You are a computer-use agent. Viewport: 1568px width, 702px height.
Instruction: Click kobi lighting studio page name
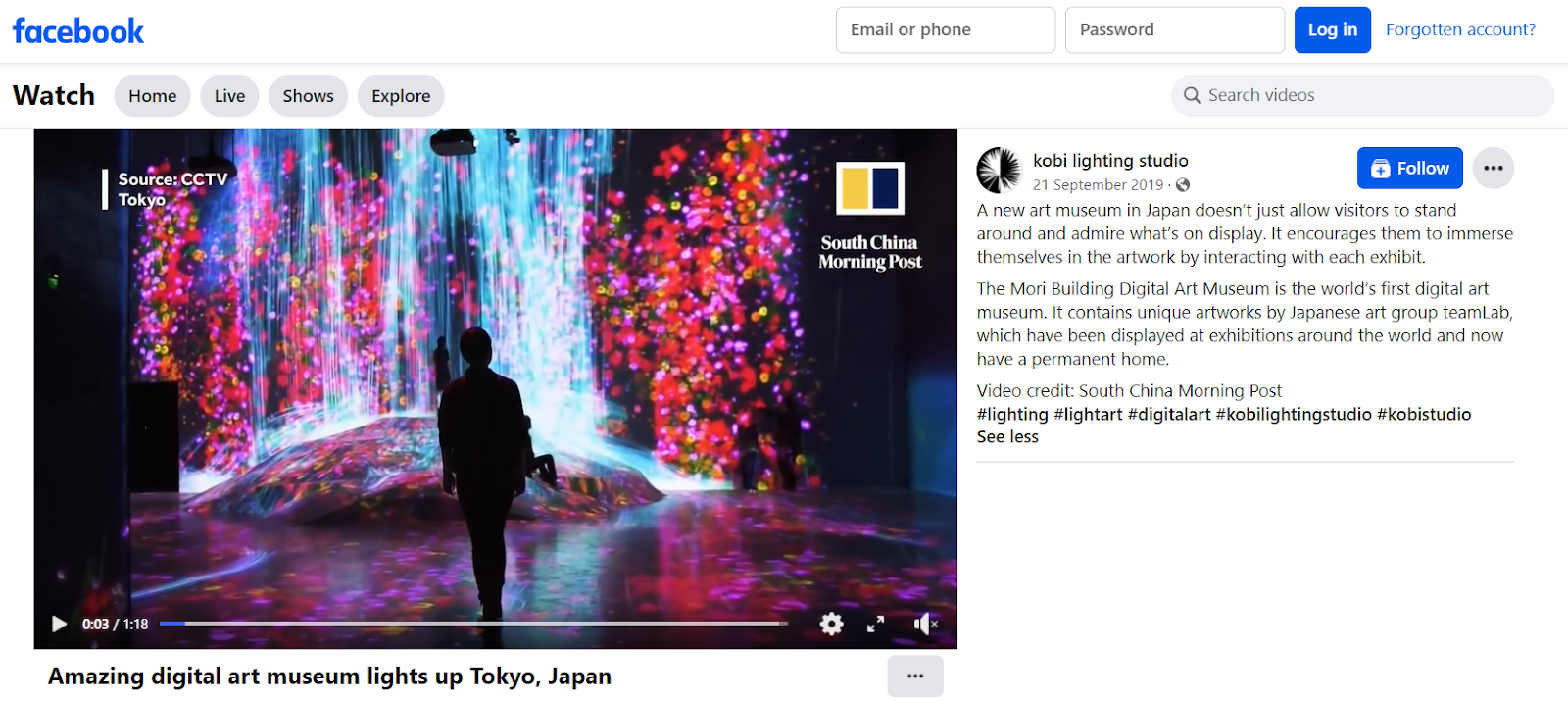(1110, 160)
